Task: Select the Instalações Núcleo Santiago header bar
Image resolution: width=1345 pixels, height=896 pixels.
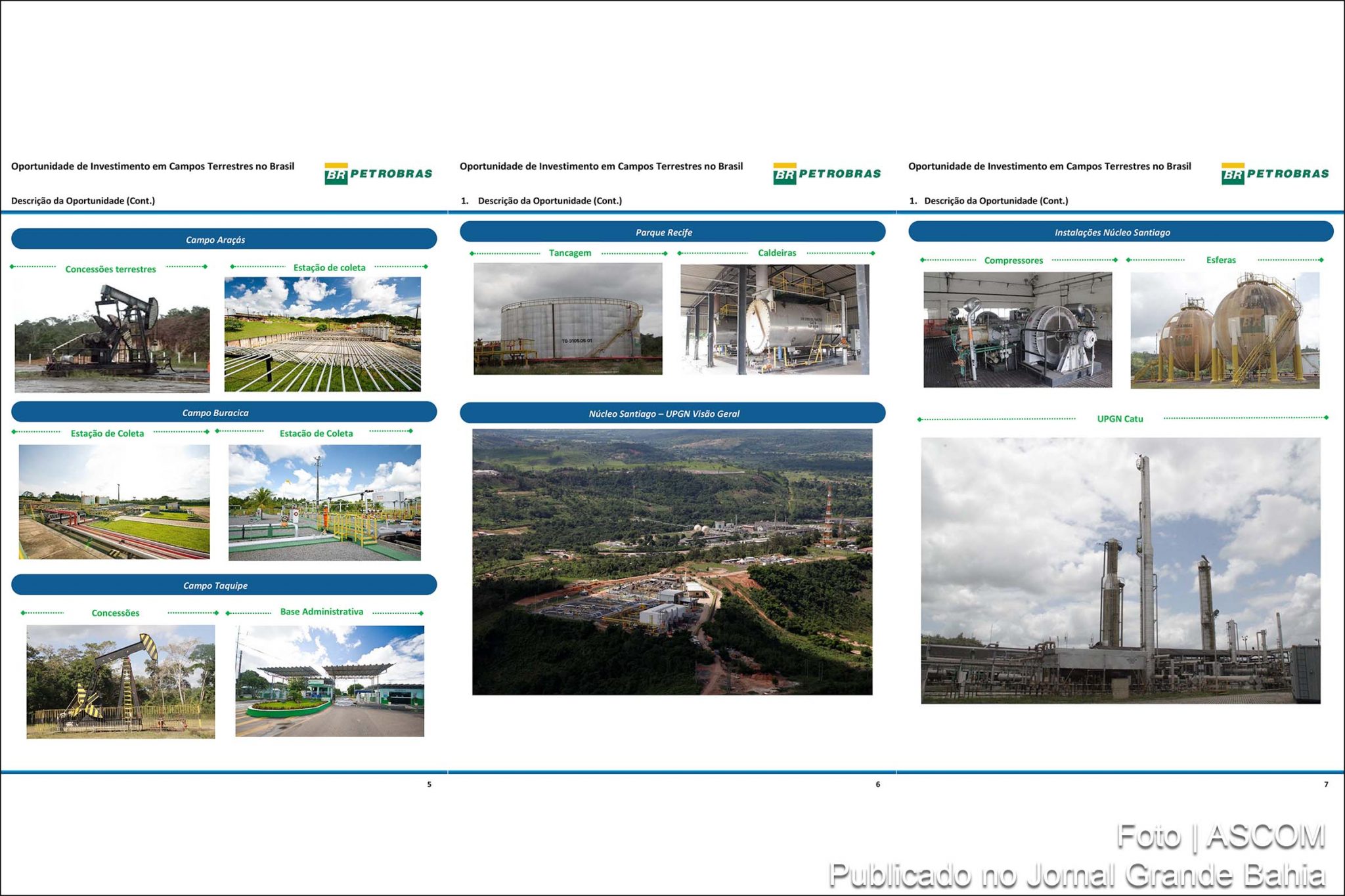Action: (x=1121, y=232)
